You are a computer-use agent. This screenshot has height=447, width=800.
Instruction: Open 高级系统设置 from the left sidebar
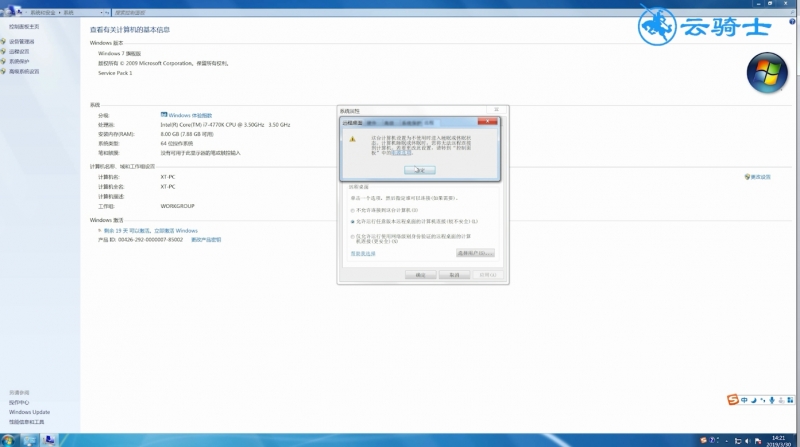pos(24,71)
